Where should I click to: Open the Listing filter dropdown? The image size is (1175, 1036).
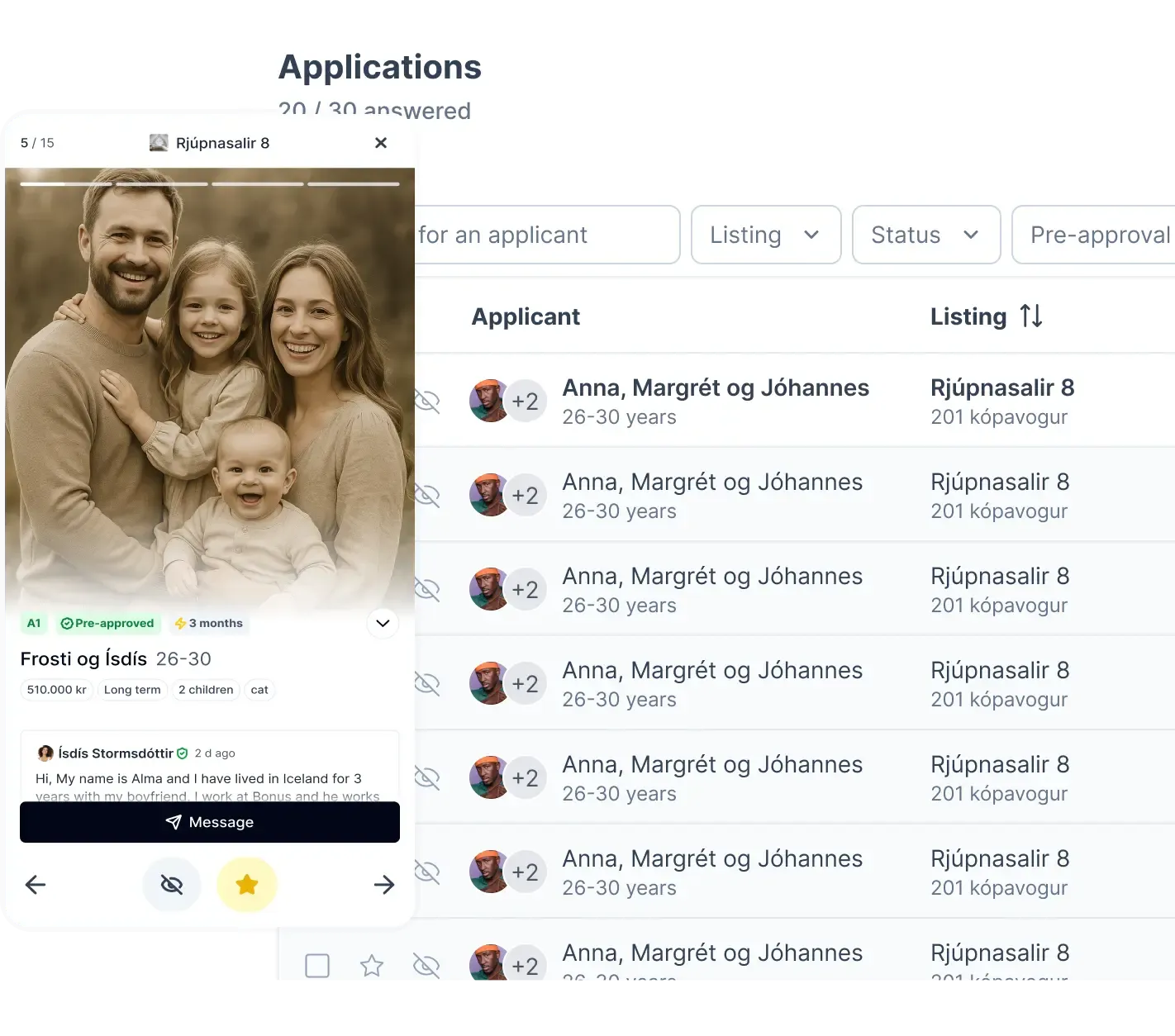coord(765,235)
